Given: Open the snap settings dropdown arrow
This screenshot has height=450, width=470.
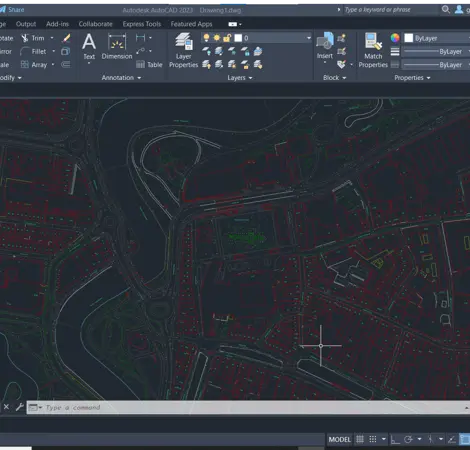Looking at the screenshot, I should (x=384, y=439).
